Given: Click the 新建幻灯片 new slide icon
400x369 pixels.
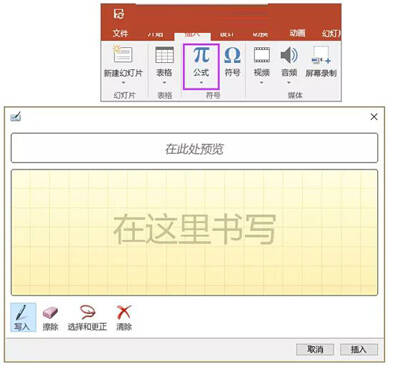Looking at the screenshot, I should tap(123, 54).
